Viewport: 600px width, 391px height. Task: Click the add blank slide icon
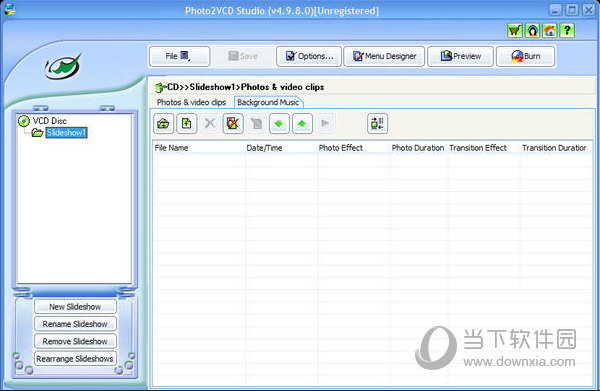187,124
